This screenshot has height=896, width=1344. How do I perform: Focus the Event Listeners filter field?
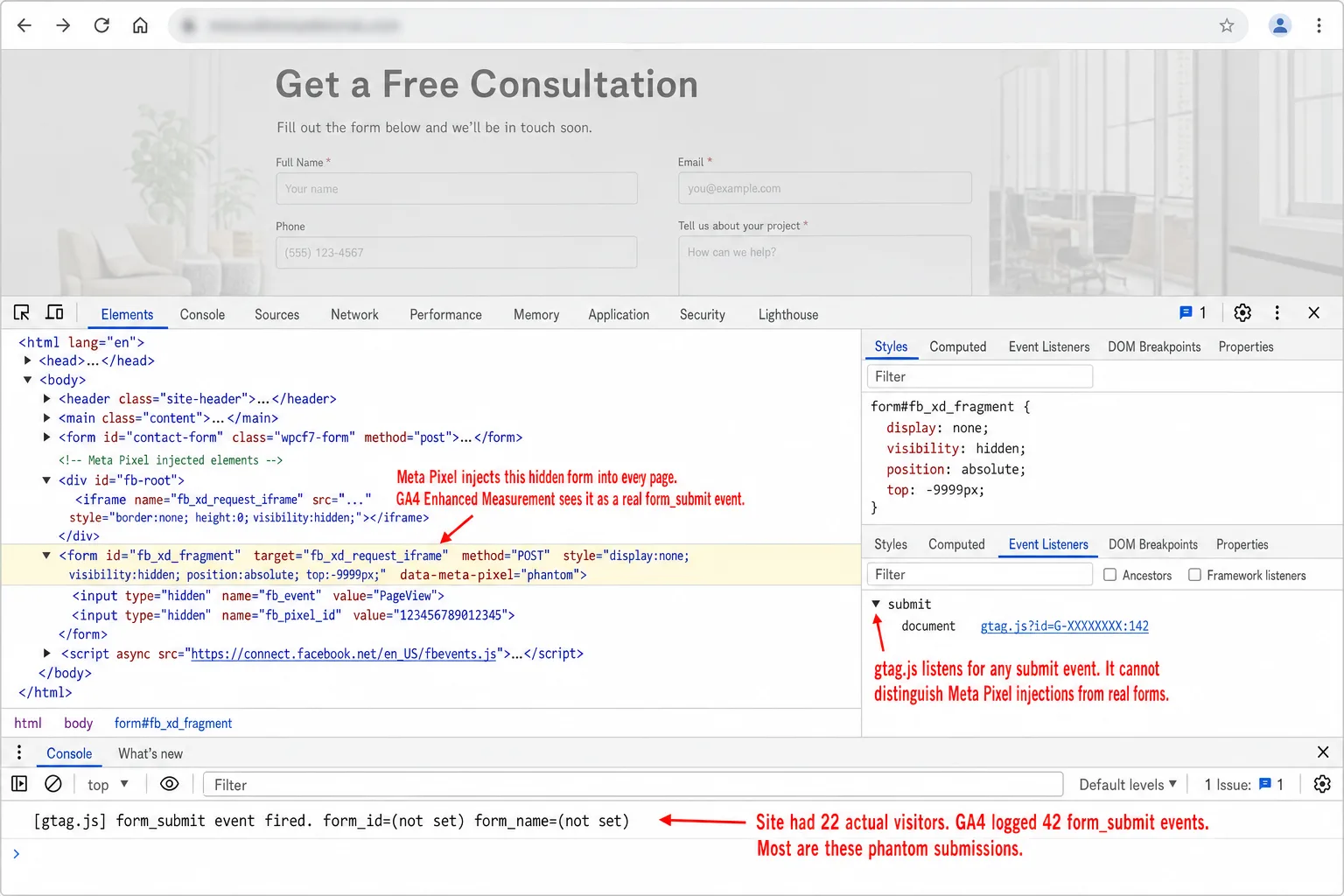coord(980,574)
